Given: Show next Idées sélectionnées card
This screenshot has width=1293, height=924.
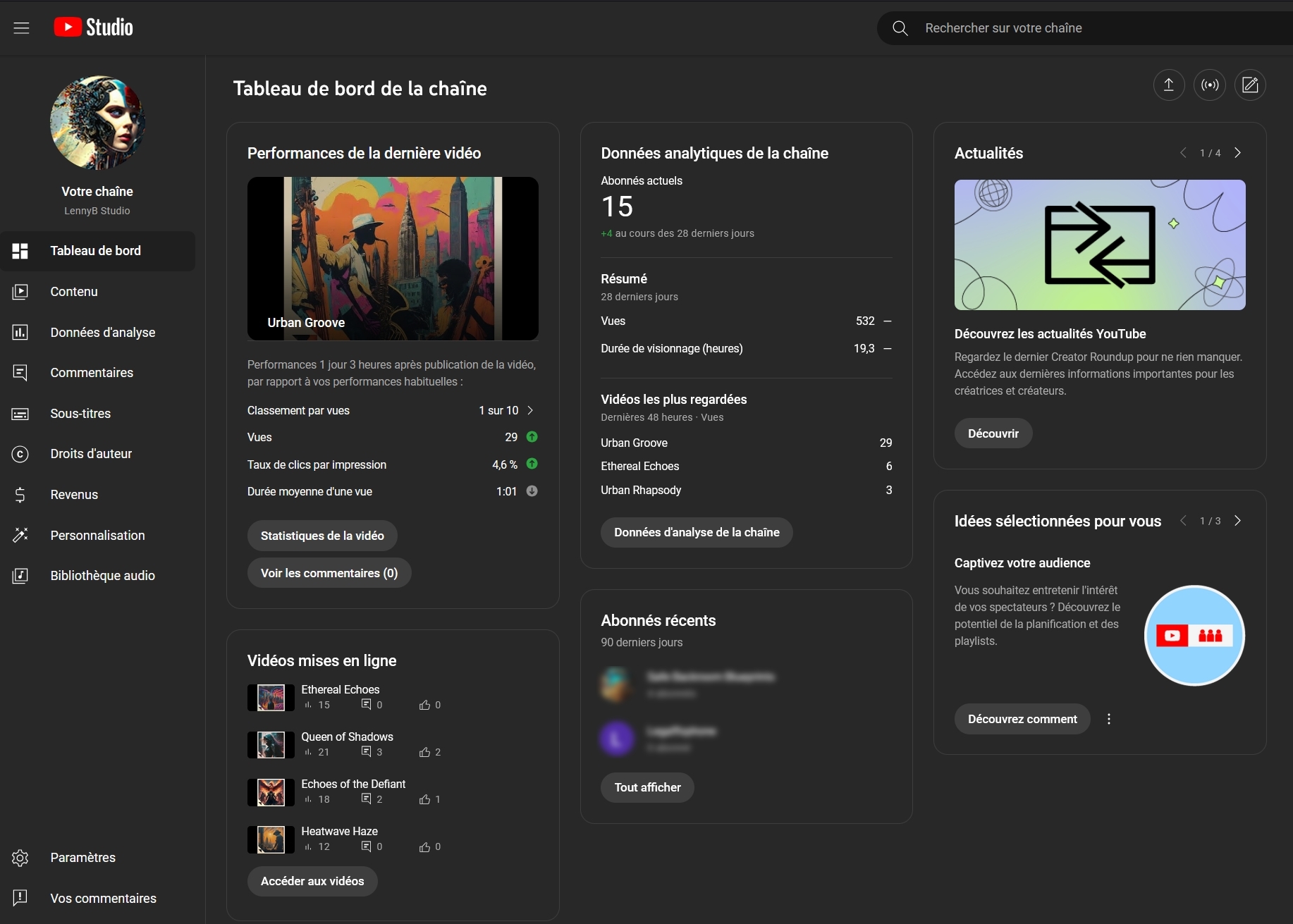Looking at the screenshot, I should tap(1237, 521).
